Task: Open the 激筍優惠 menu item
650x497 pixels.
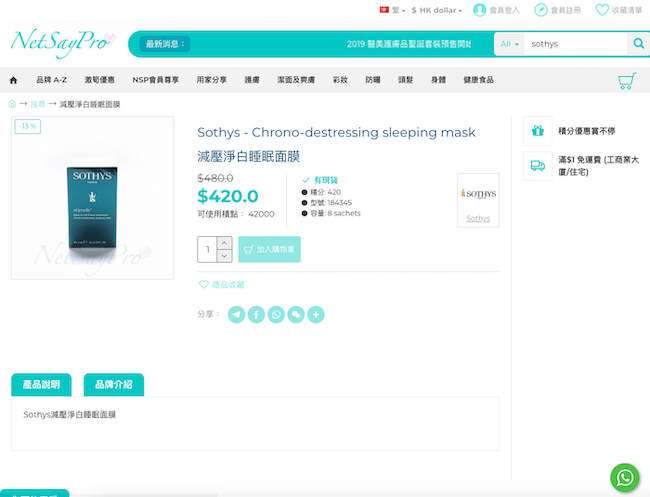Action: [x=99, y=80]
